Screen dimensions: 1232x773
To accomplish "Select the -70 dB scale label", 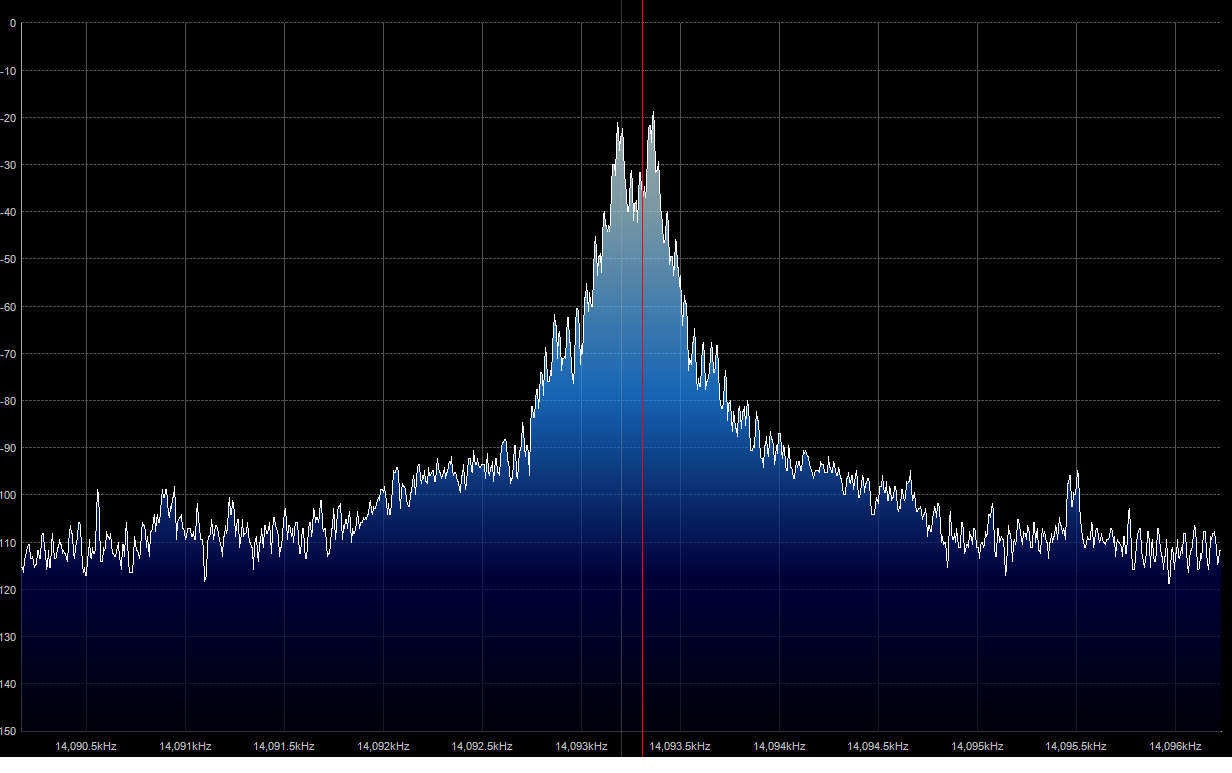I will click(10, 354).
